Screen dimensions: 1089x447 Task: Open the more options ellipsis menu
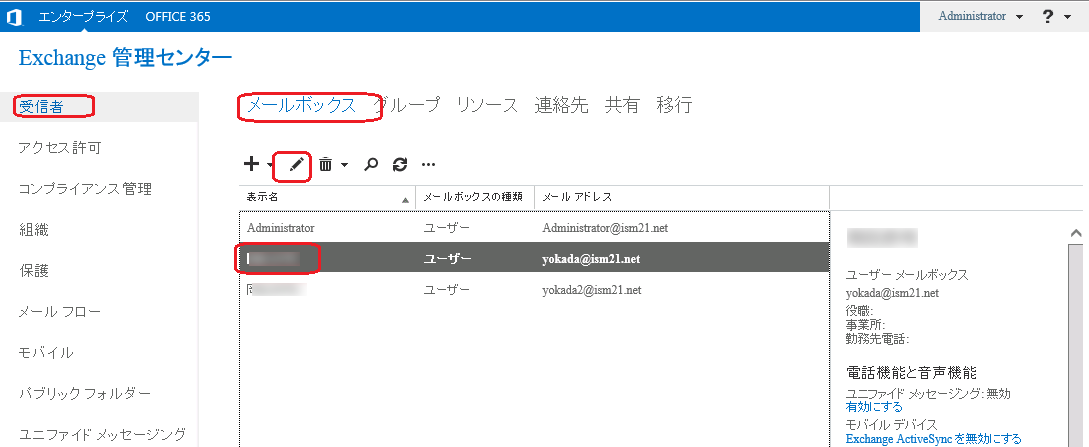tap(428, 164)
